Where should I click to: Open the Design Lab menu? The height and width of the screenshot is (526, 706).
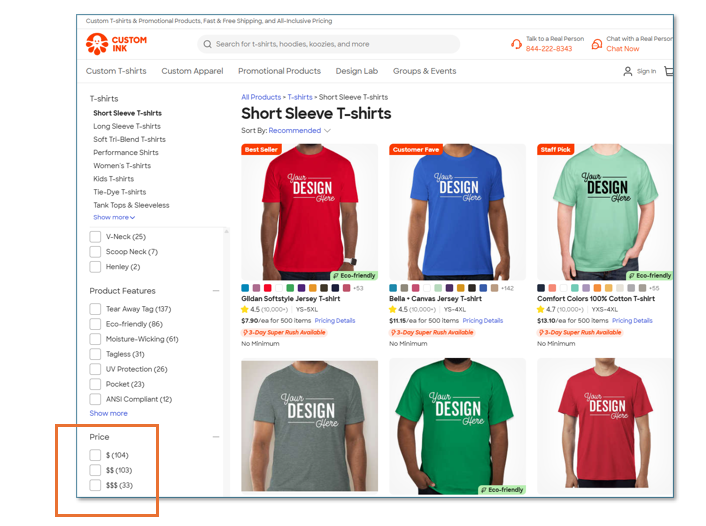pos(356,71)
